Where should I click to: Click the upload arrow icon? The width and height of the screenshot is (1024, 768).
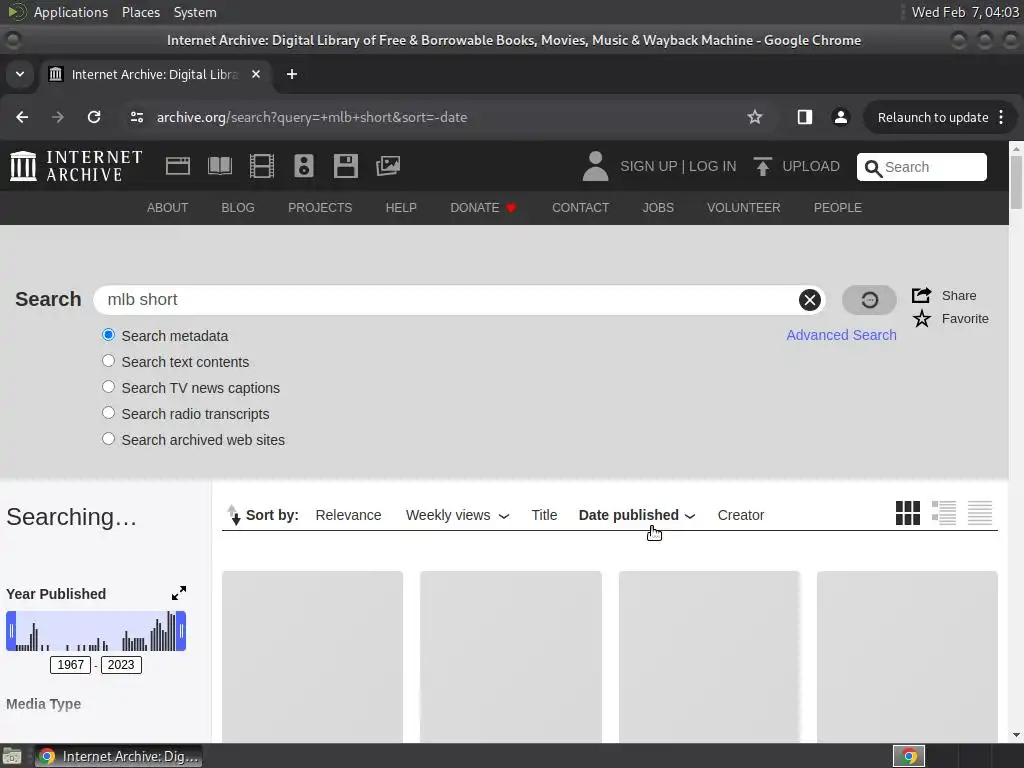762,167
